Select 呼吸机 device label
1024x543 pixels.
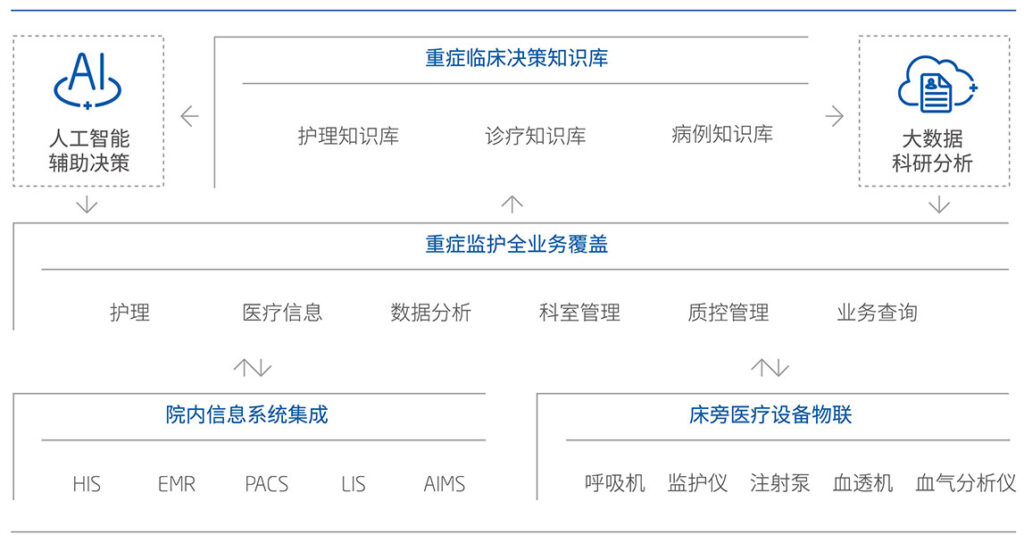(x=615, y=484)
